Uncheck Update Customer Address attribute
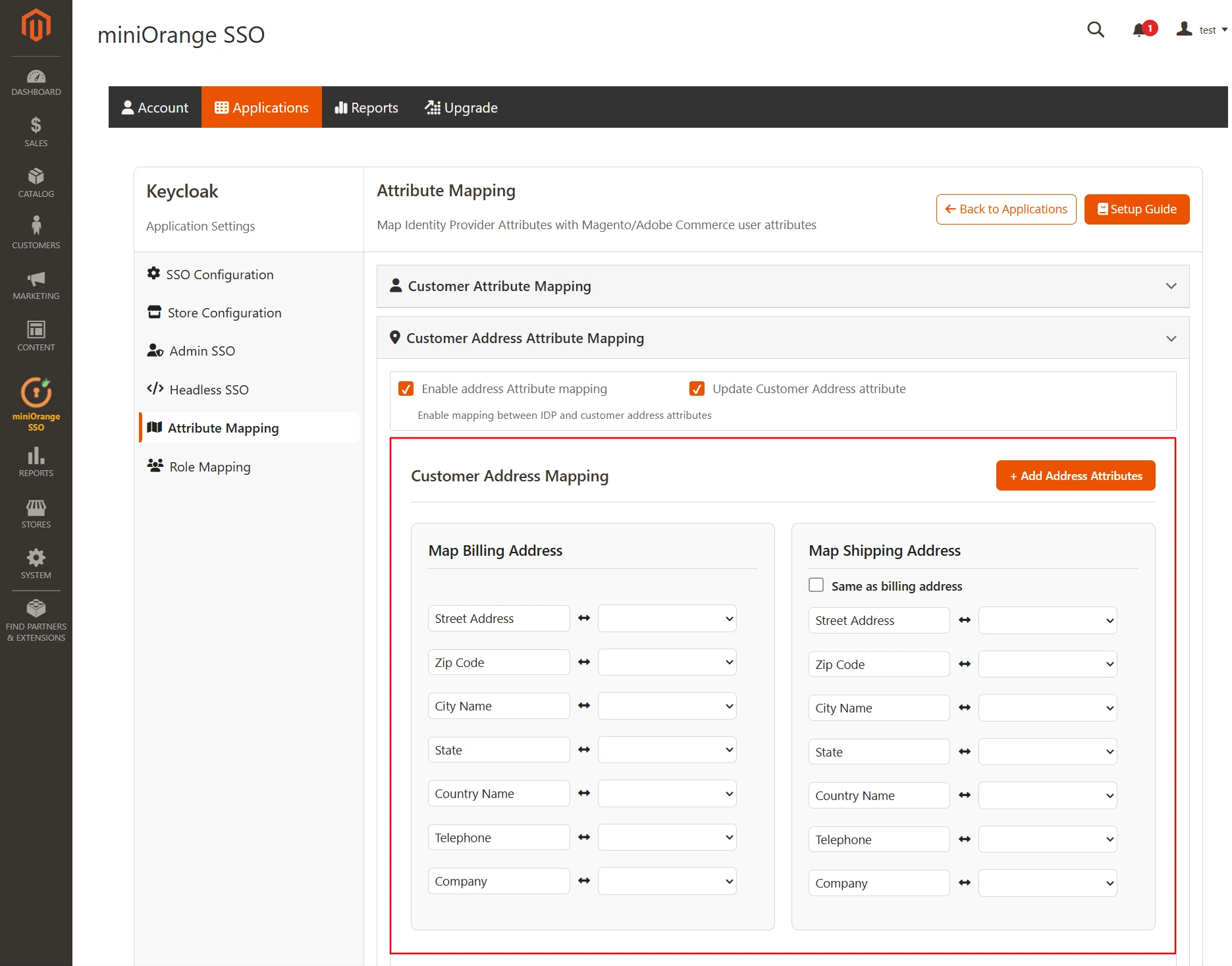This screenshot has height=966, width=1232. click(697, 389)
